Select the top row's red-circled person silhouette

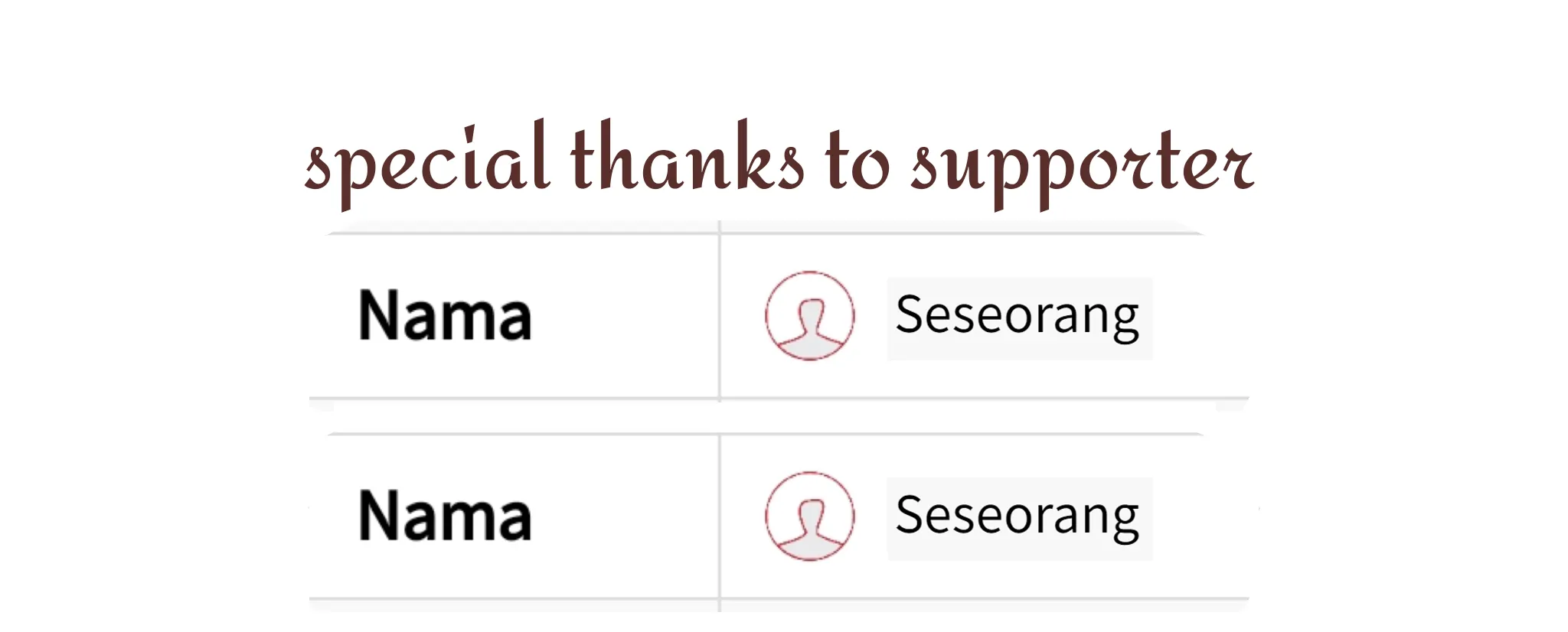click(x=809, y=317)
